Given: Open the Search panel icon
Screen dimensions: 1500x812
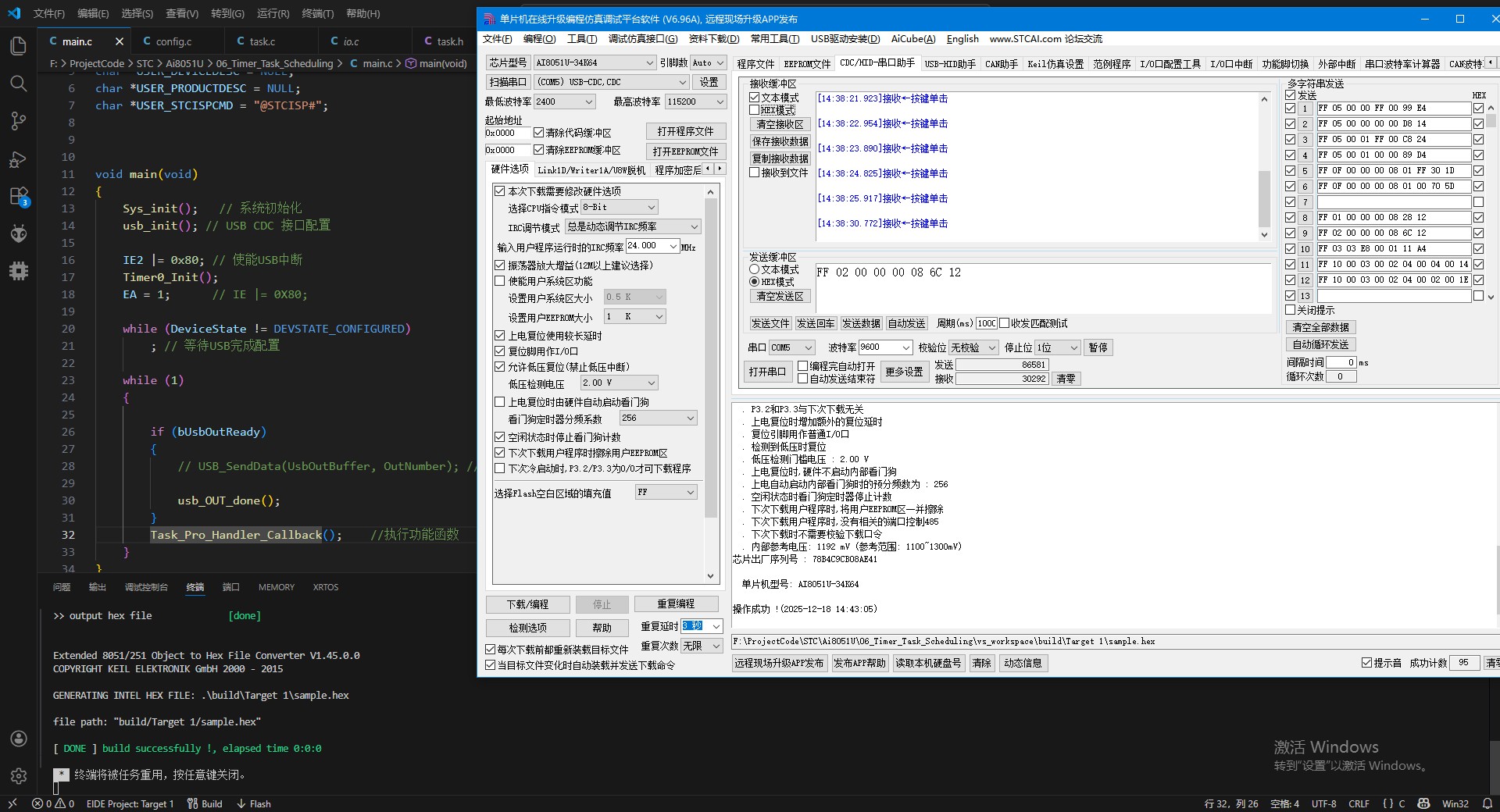Looking at the screenshot, I should coord(18,84).
